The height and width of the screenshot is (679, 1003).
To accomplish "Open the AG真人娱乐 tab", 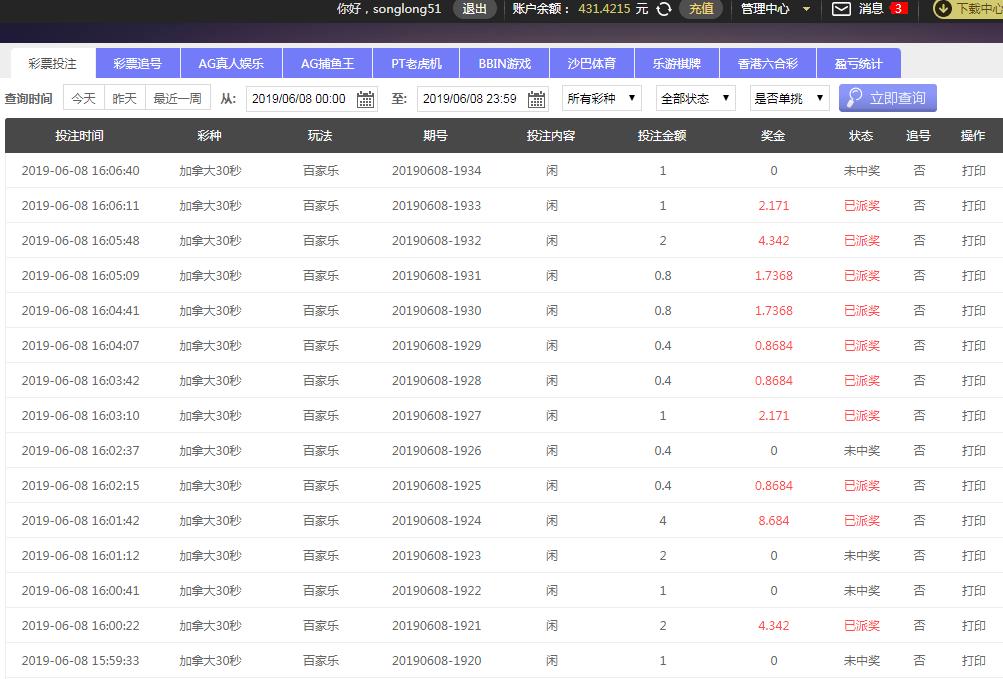I will 231,63.
